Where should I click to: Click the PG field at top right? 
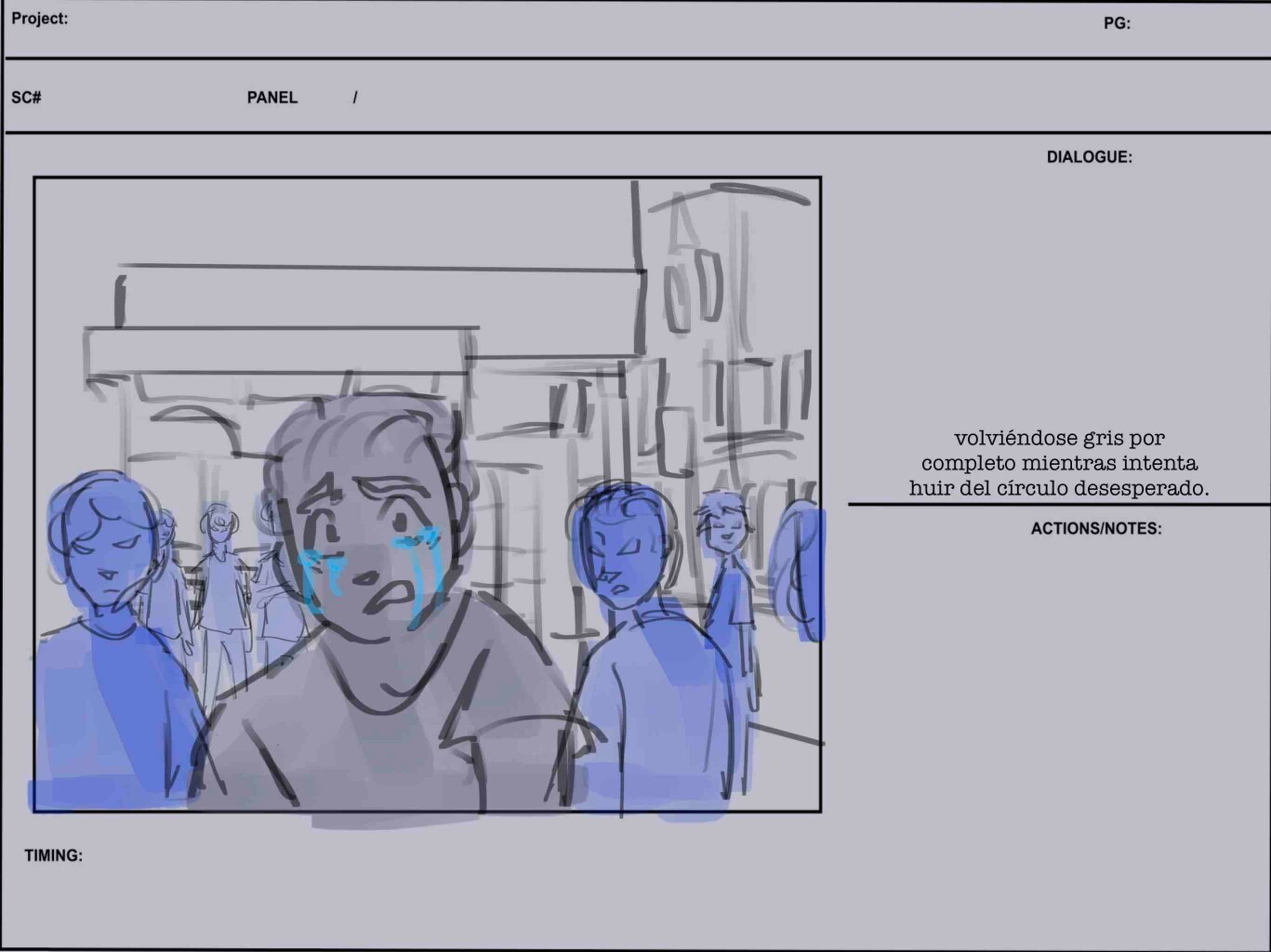pyautogui.click(x=1116, y=26)
